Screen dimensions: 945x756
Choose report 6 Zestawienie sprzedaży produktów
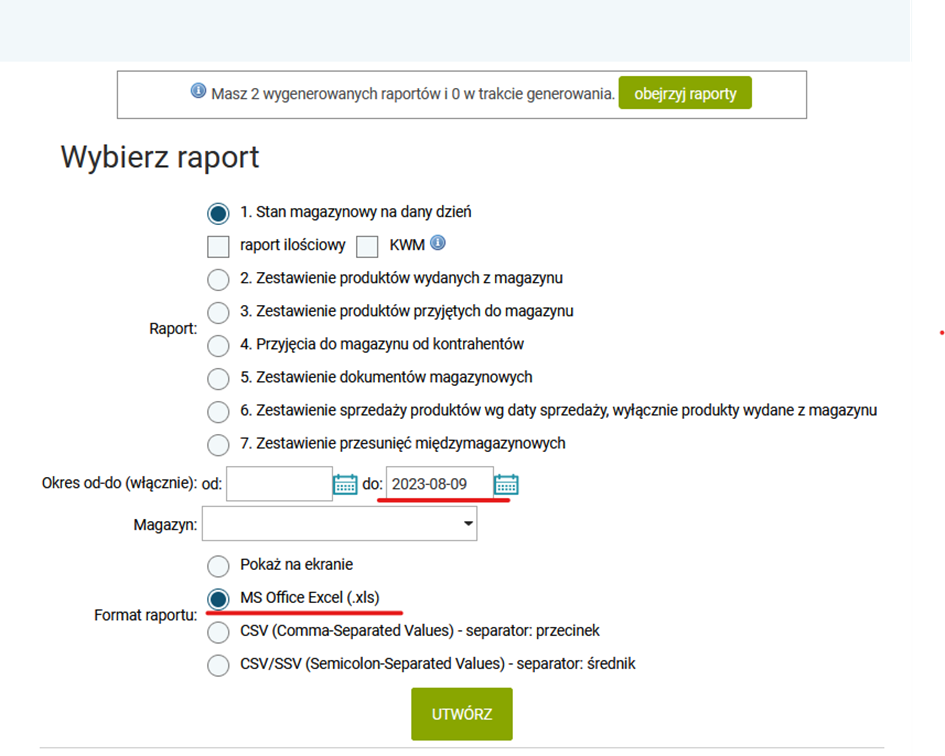coord(218,412)
